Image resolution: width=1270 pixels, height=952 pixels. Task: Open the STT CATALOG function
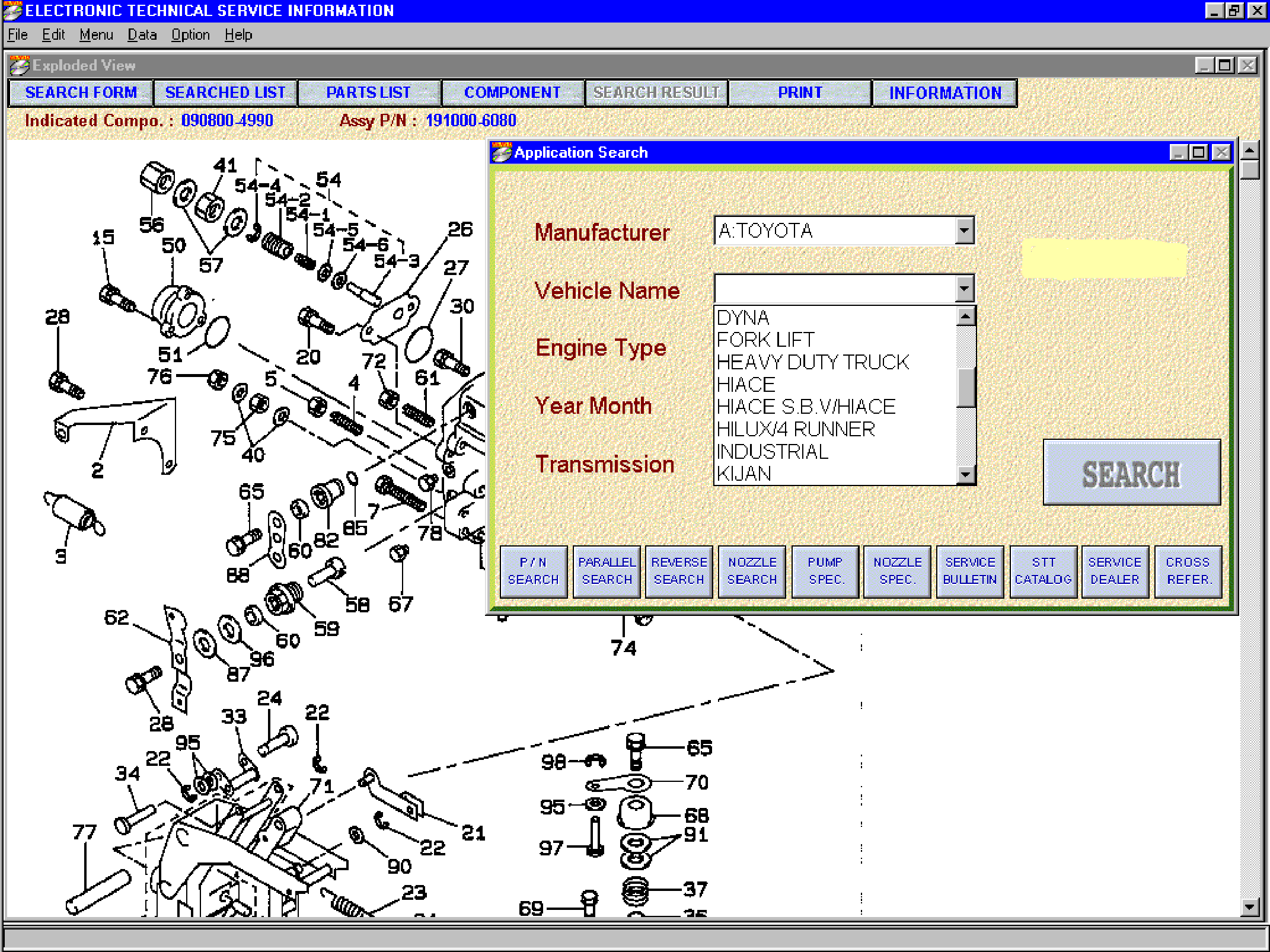(1042, 571)
